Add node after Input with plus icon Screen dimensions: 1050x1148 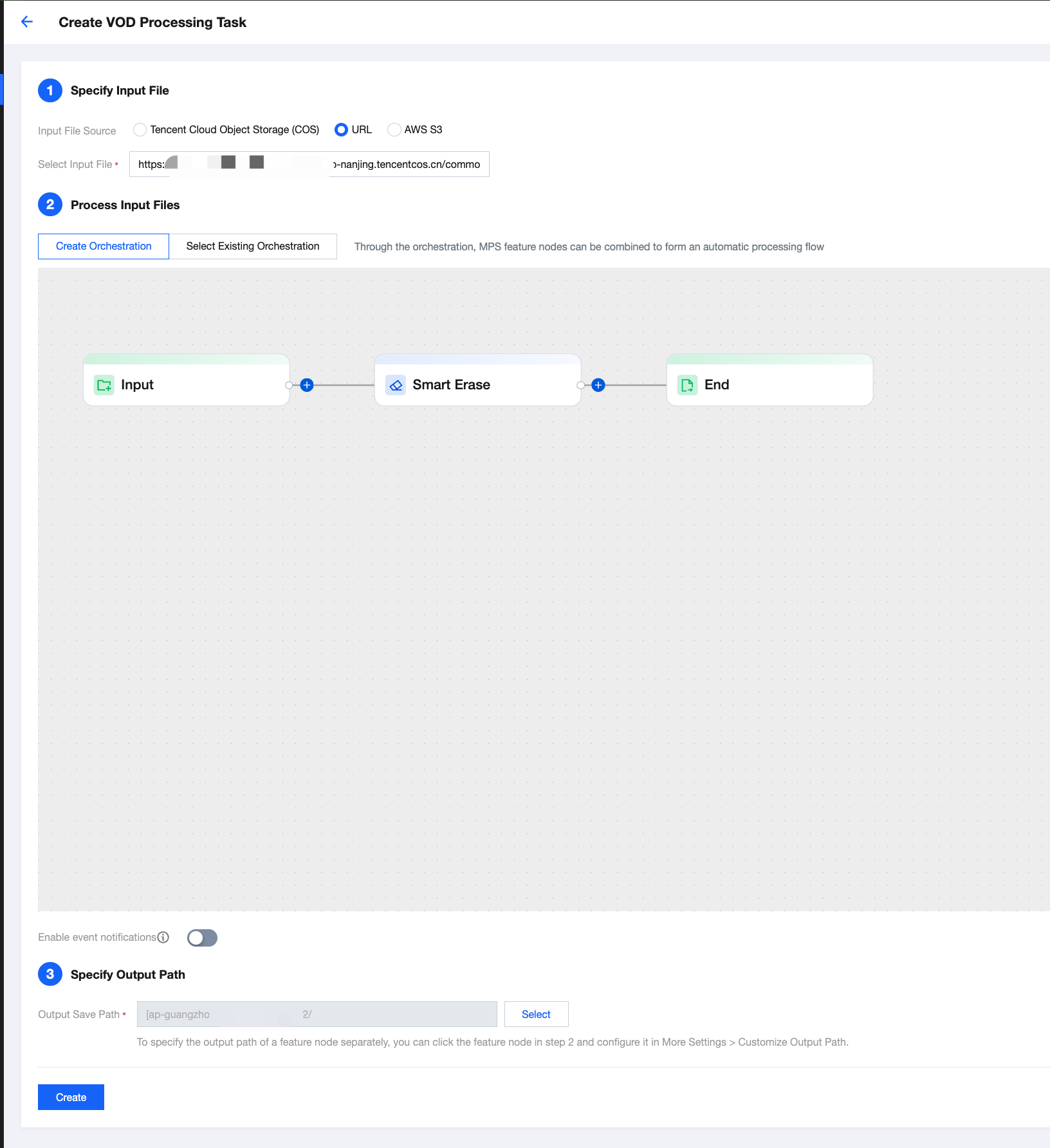[x=307, y=385]
